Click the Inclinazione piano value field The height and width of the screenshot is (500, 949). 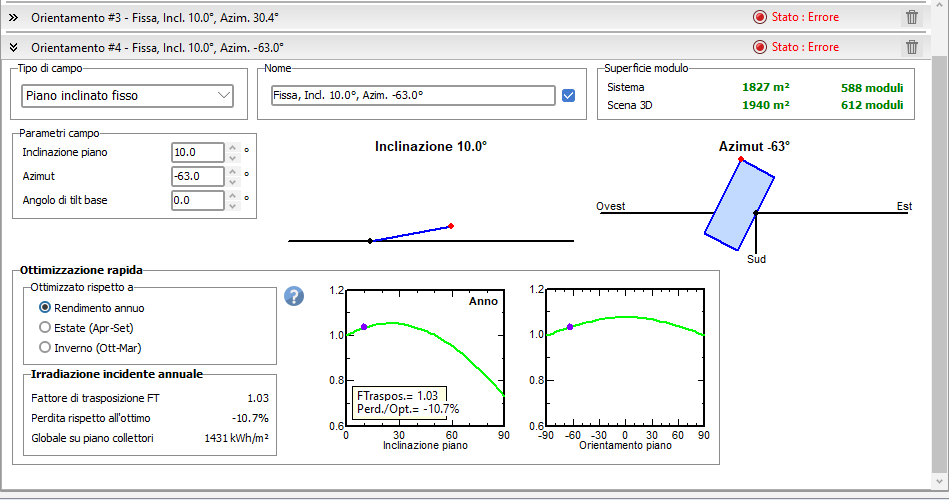click(196, 152)
